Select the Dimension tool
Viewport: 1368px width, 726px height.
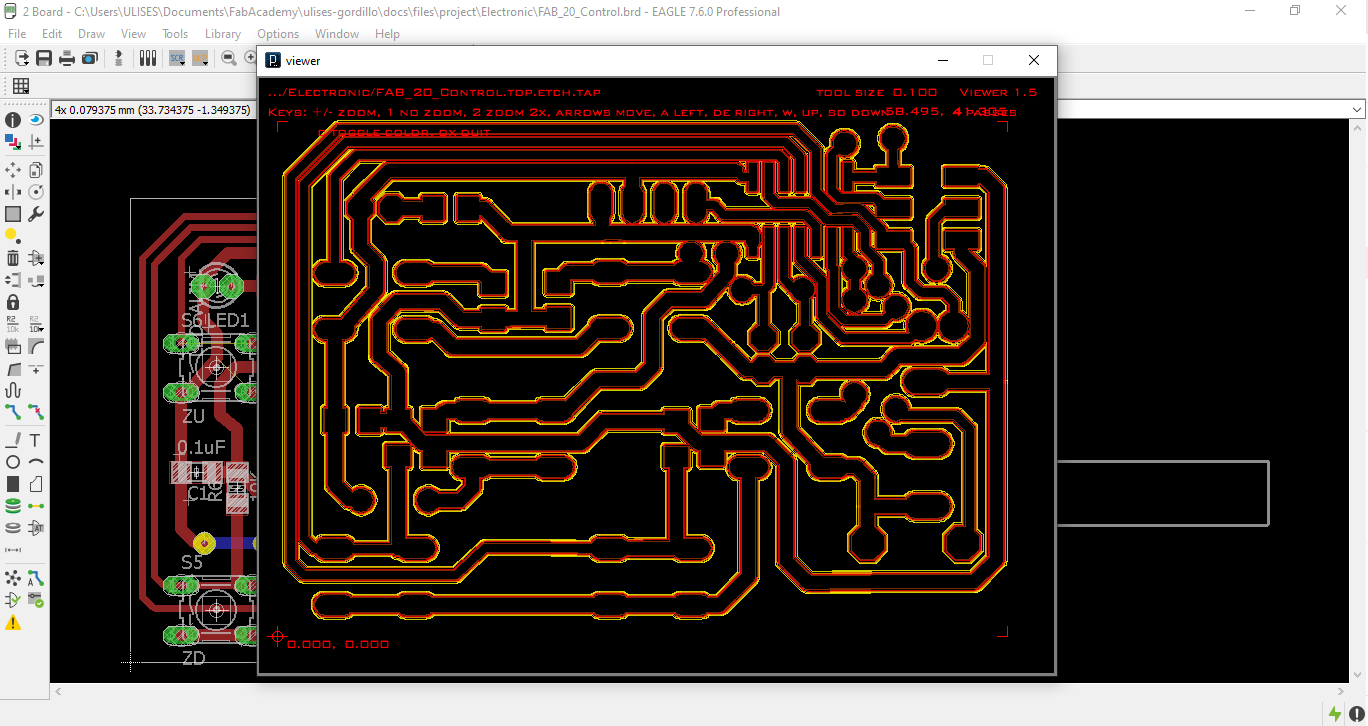coord(13,550)
